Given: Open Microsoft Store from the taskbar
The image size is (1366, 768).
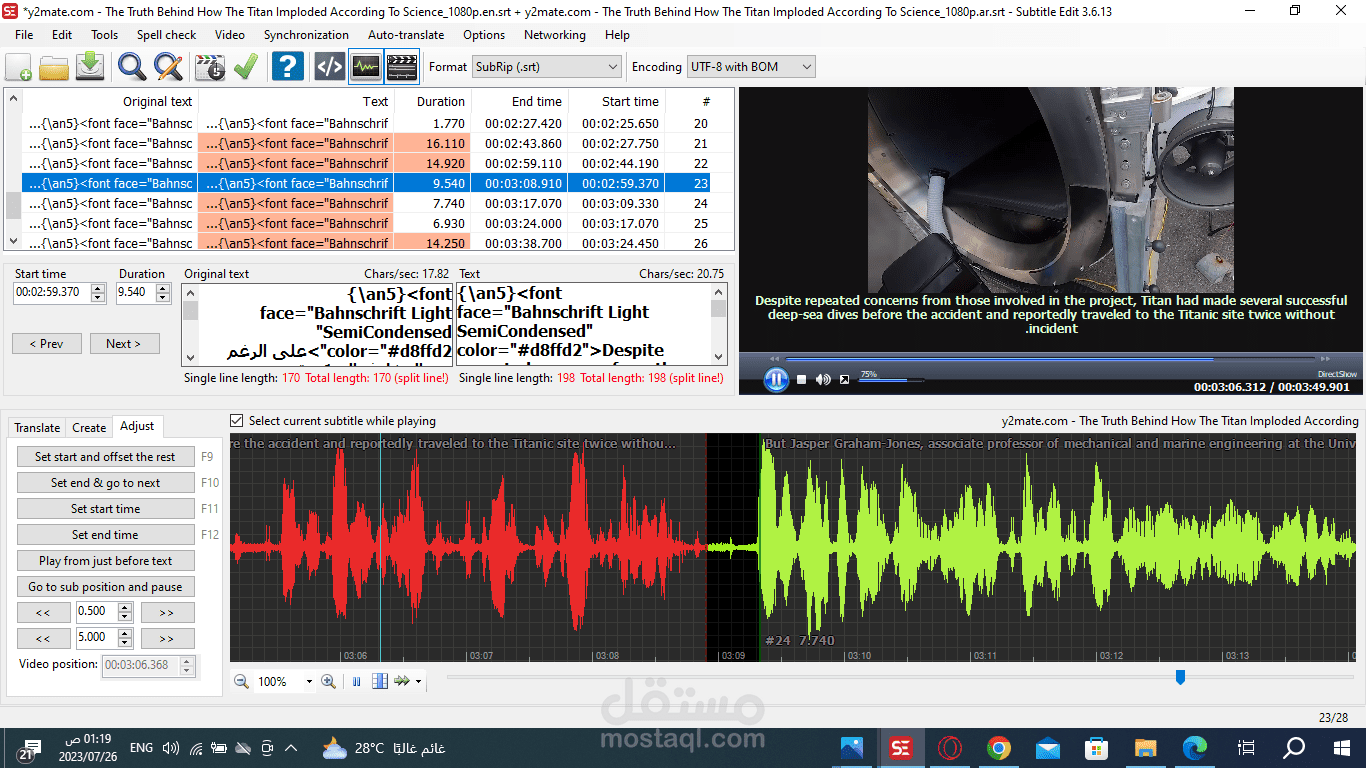Looking at the screenshot, I should [x=1096, y=747].
